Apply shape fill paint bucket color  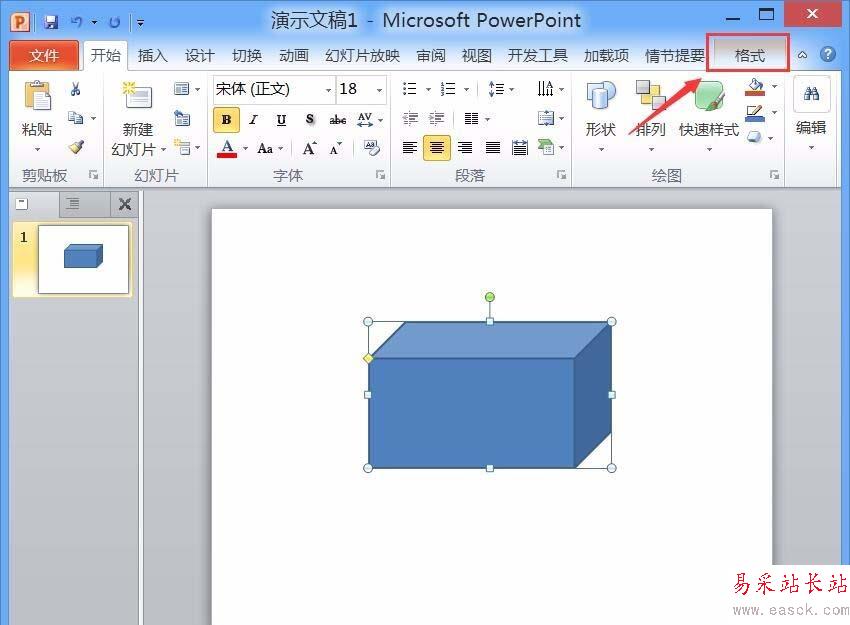click(x=755, y=87)
